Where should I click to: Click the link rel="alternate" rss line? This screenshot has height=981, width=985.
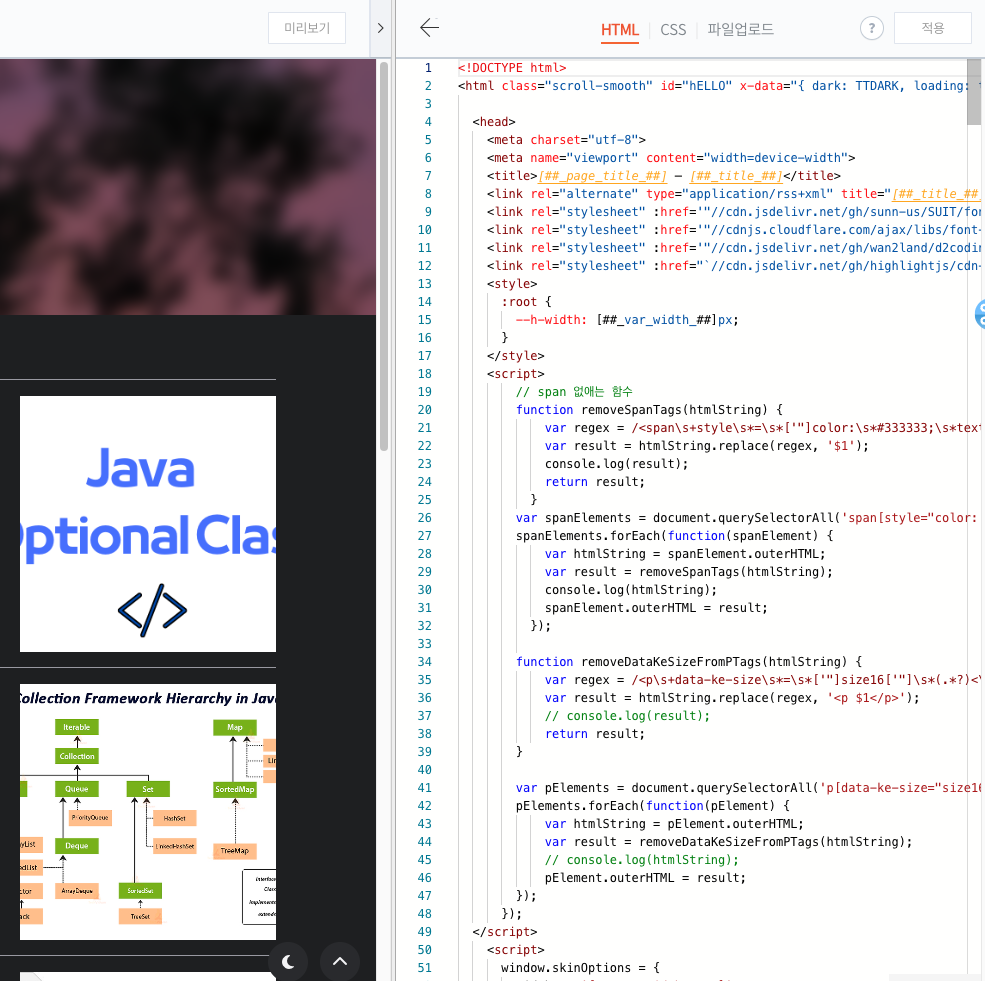coord(732,194)
